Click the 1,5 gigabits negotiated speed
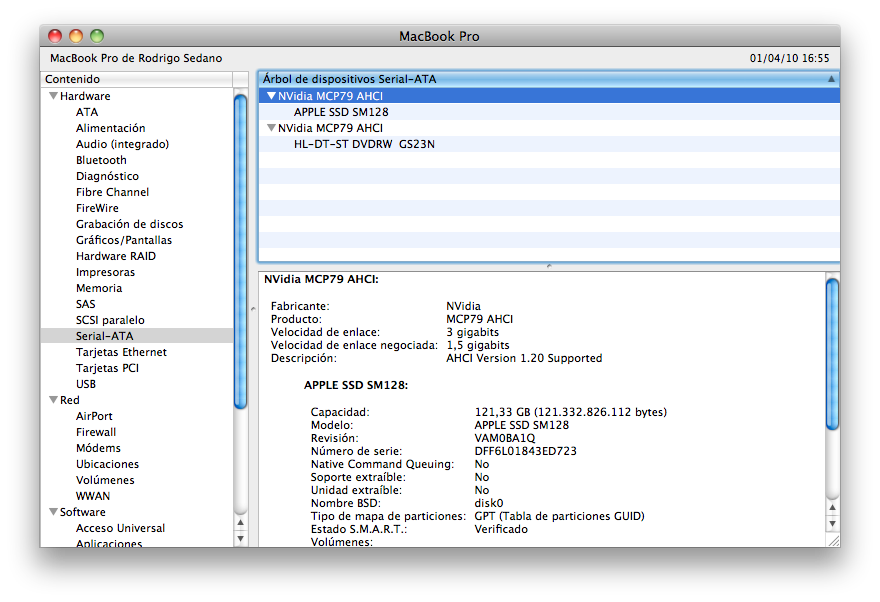880x602 pixels. tap(478, 345)
